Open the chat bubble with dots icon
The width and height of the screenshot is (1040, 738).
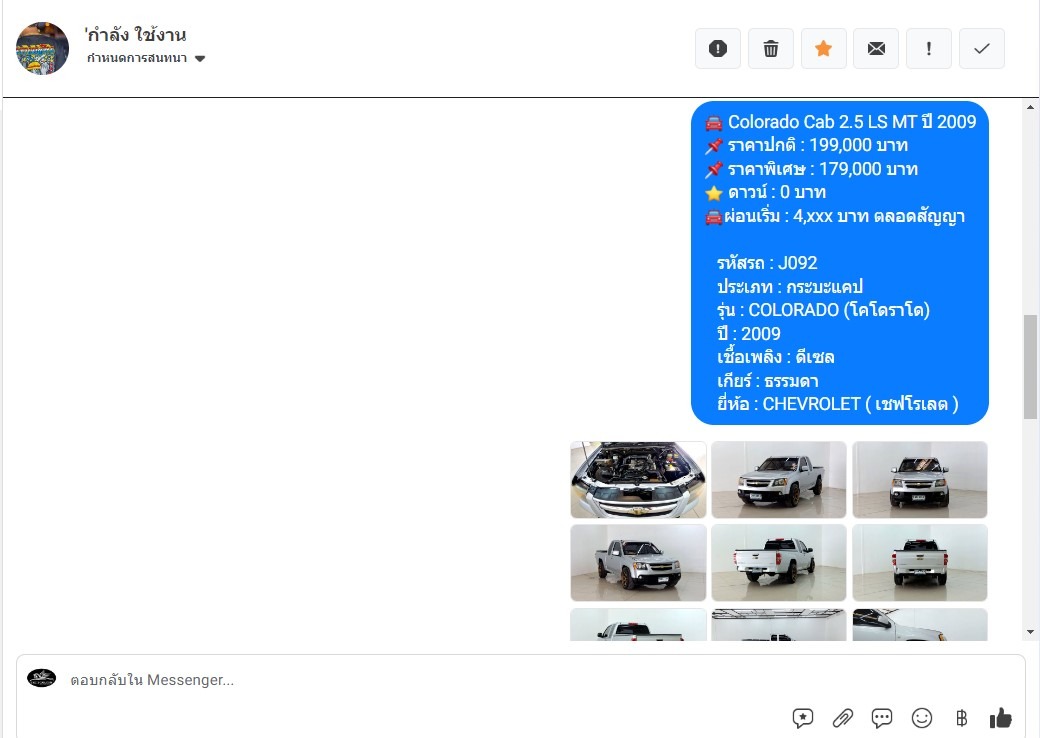tap(881, 717)
